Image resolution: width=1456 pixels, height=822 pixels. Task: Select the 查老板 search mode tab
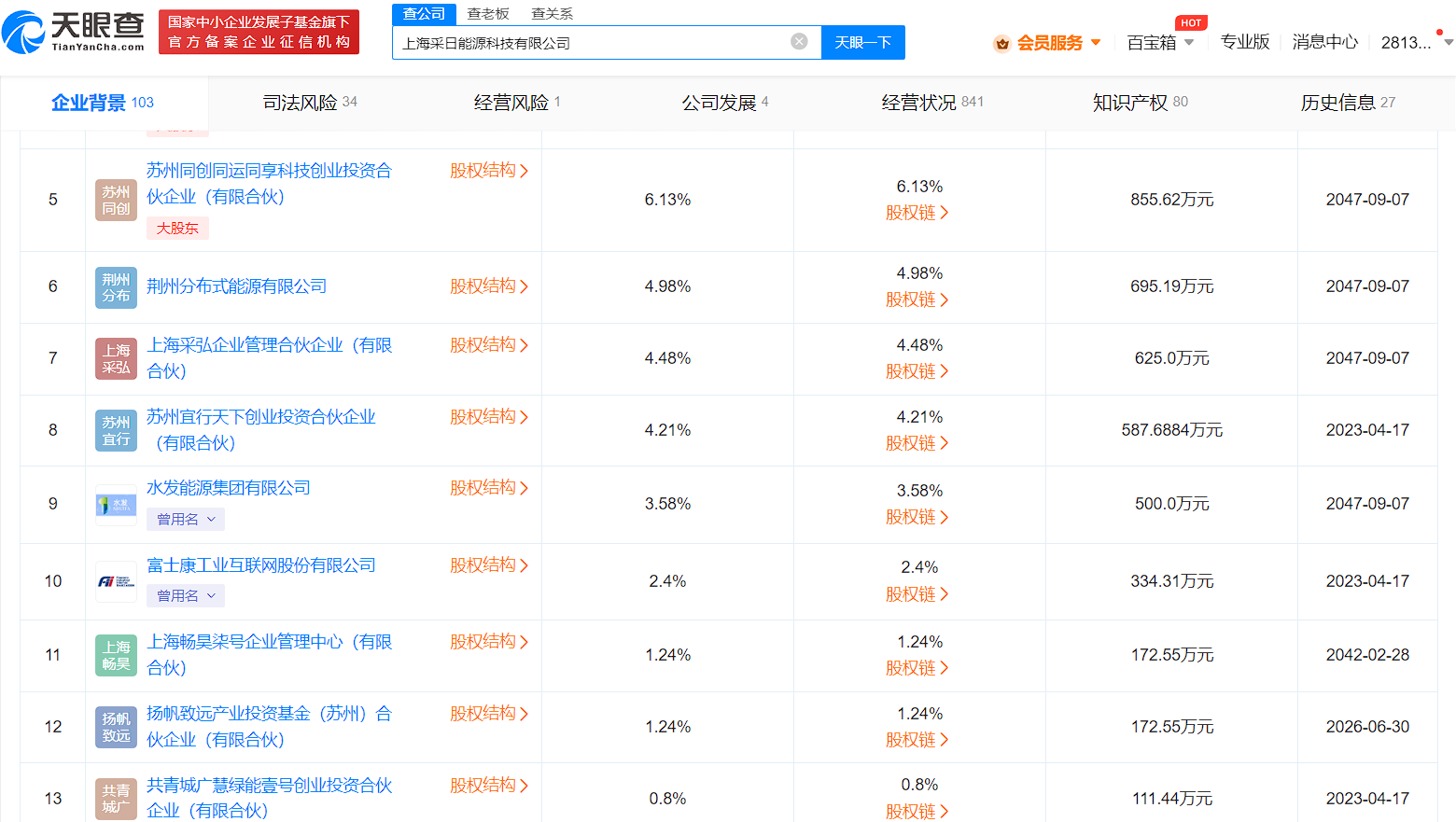click(x=488, y=14)
